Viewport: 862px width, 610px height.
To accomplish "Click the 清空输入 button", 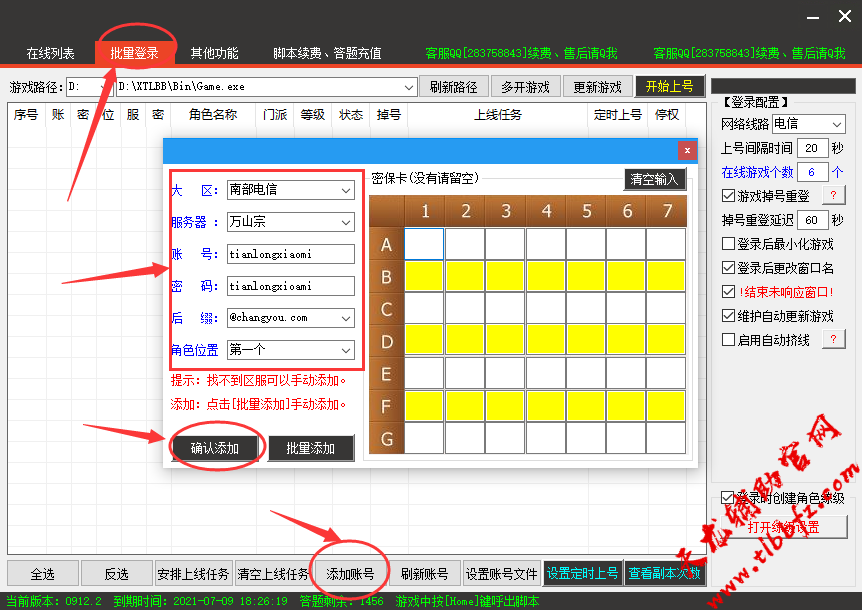I will tap(654, 179).
